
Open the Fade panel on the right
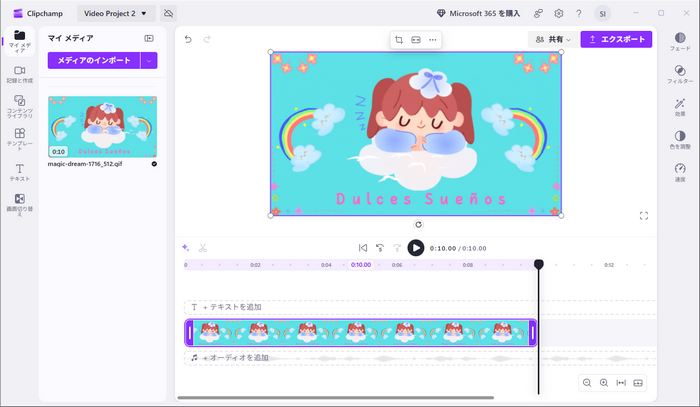pyautogui.click(x=680, y=42)
